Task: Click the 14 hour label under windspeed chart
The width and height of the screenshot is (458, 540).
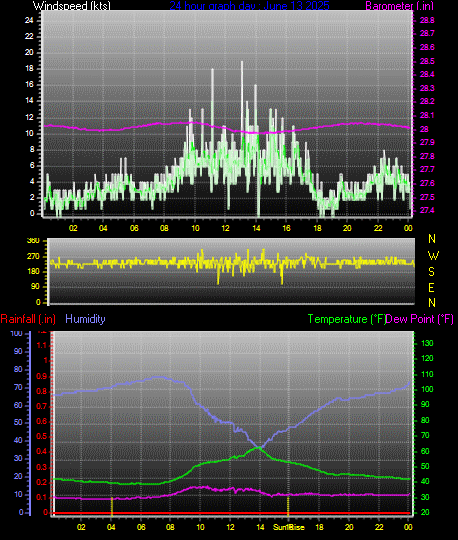Action: 256,228
